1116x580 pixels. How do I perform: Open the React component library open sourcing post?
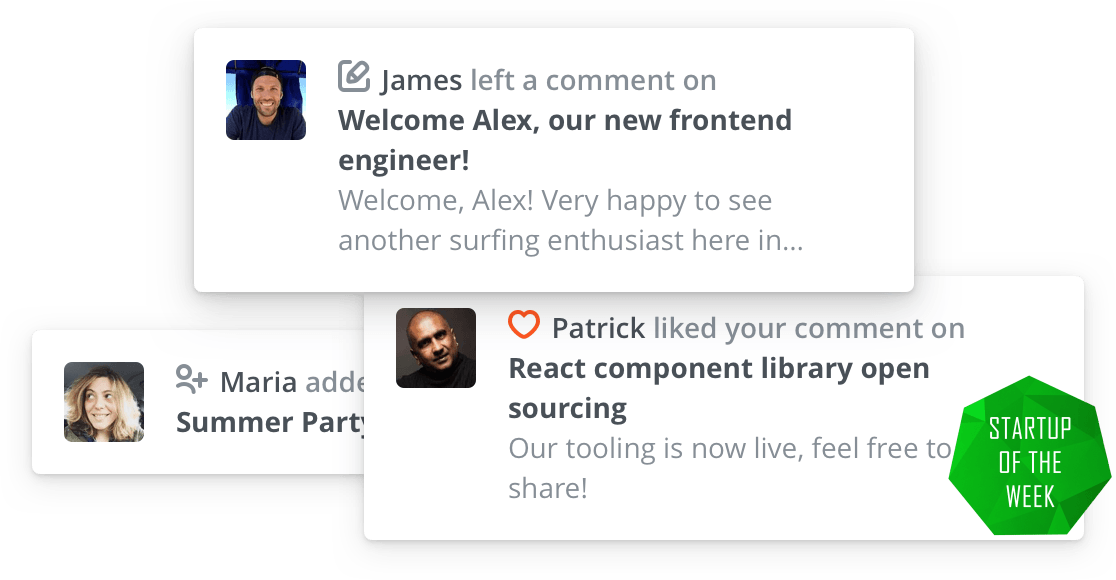tap(719, 388)
